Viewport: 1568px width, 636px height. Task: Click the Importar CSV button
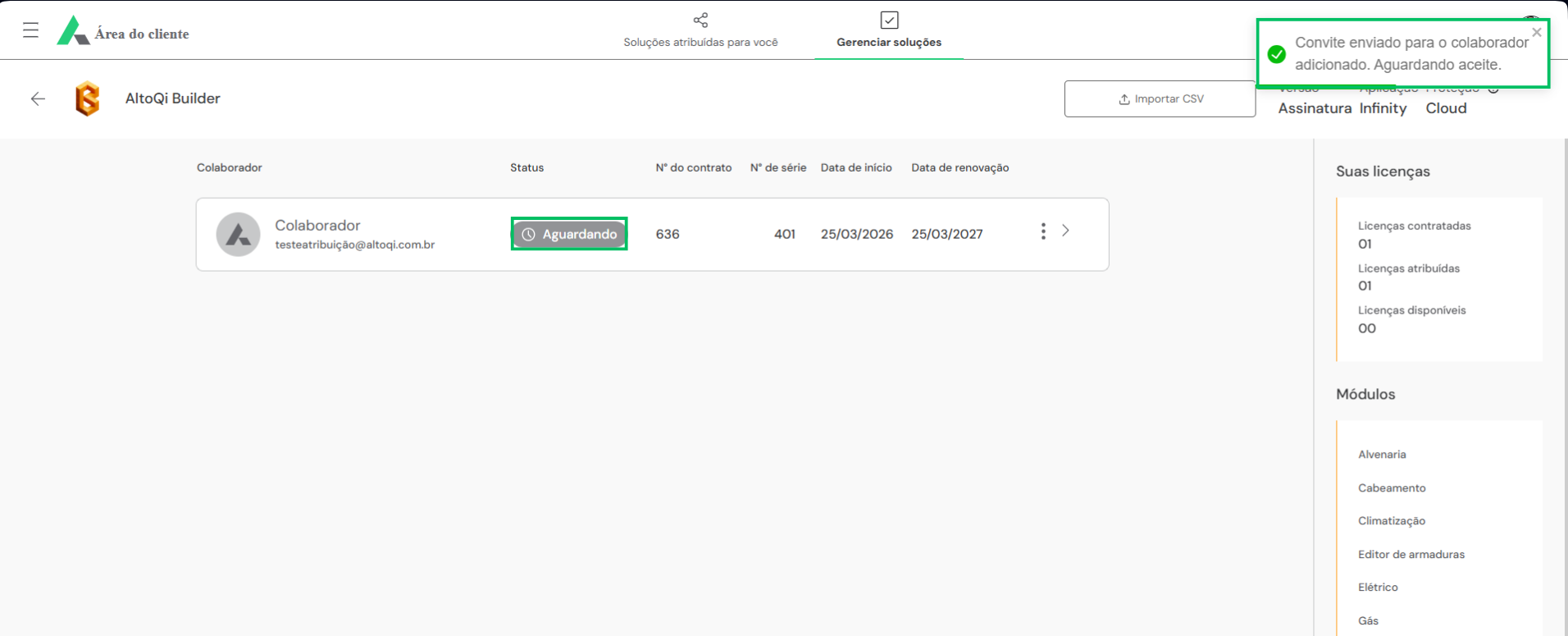point(1160,98)
